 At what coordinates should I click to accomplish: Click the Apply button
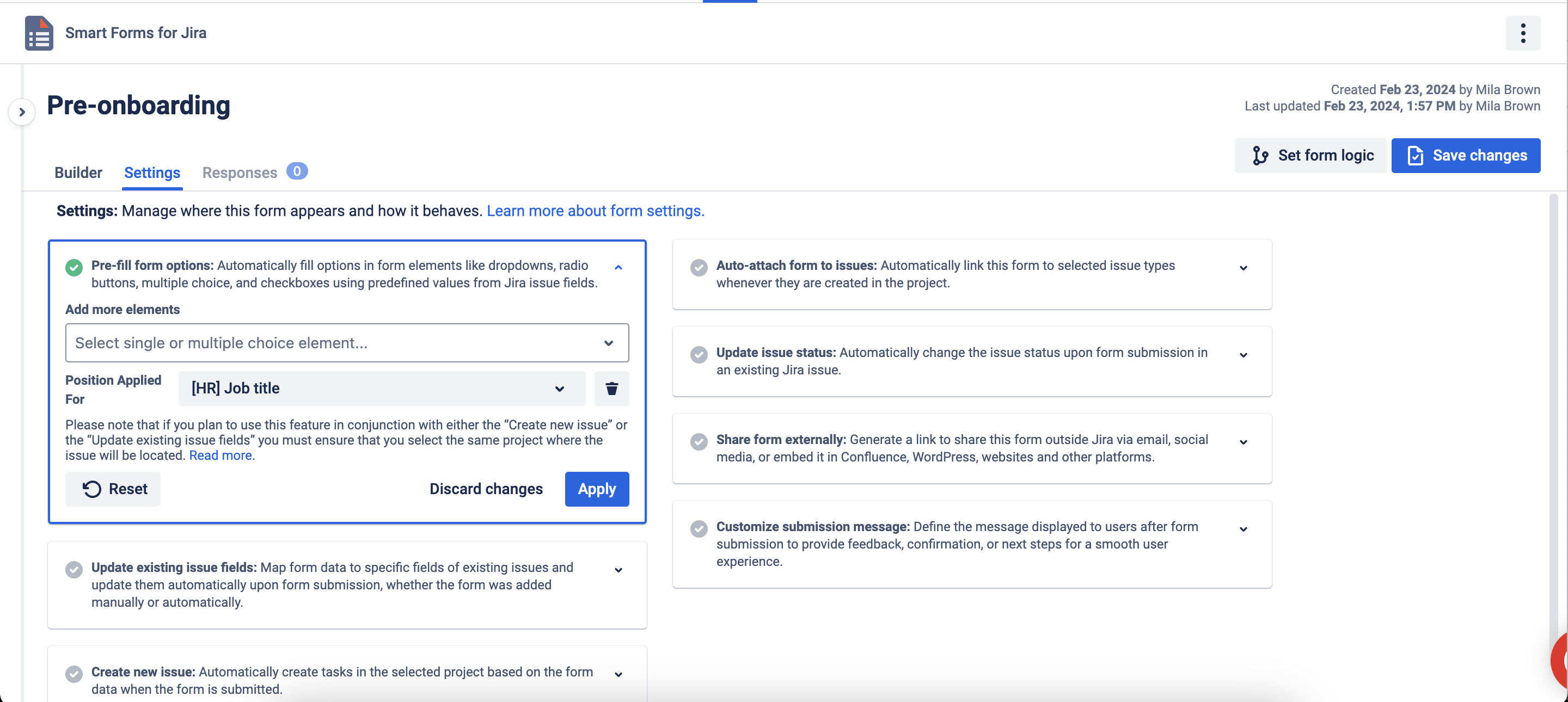(596, 489)
